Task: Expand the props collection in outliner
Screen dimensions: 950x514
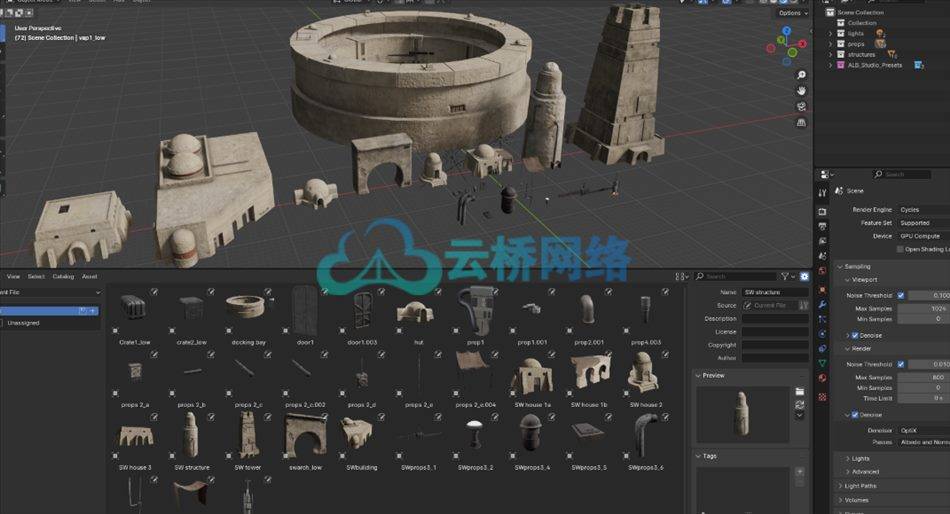Action: point(831,44)
